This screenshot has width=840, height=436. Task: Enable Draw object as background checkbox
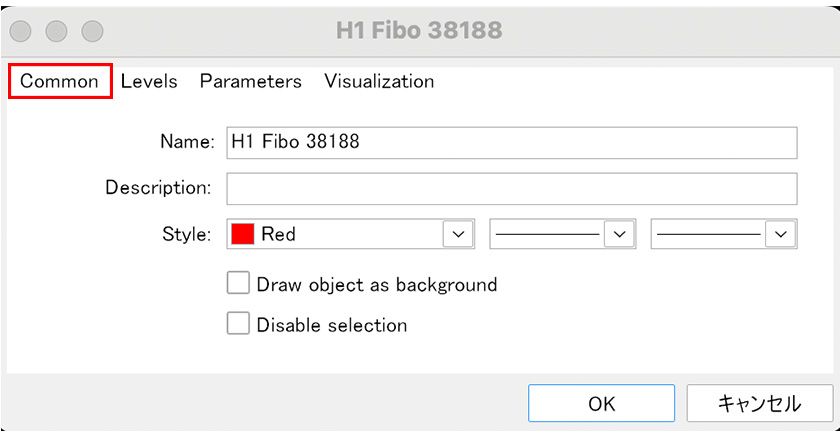(238, 284)
